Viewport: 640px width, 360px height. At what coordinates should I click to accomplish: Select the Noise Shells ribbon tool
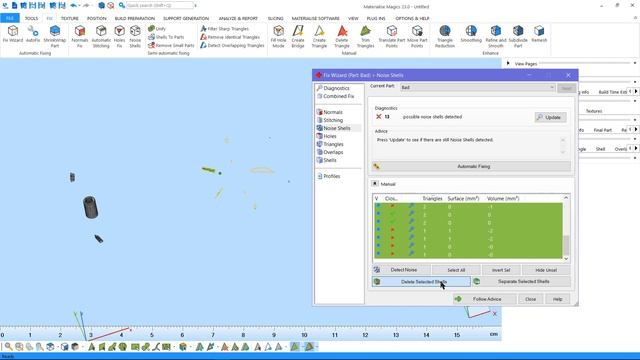[x=135, y=36]
